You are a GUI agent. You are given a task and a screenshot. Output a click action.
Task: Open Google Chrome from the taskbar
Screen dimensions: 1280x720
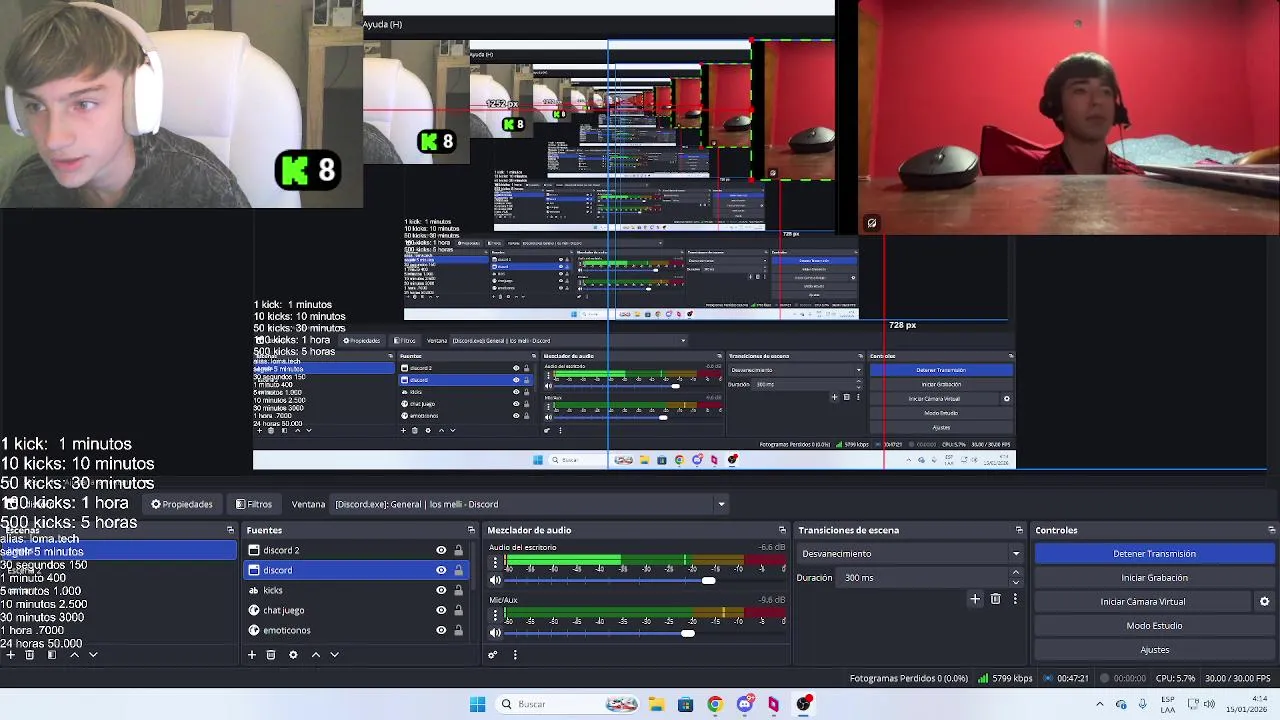[x=714, y=704]
